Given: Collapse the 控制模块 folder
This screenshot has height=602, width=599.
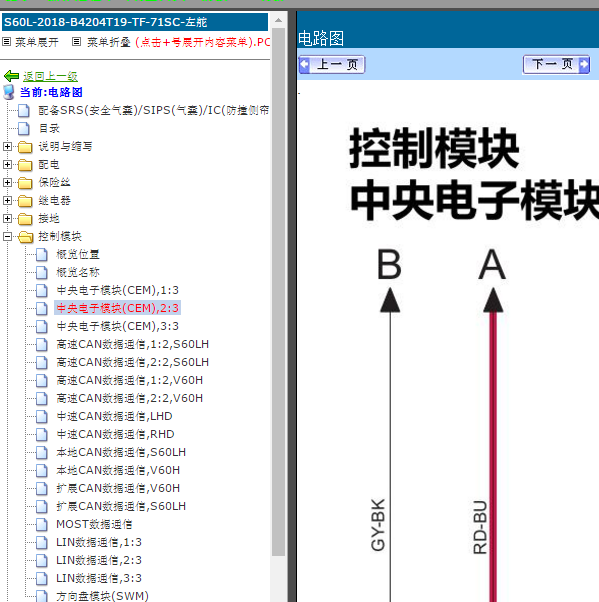Looking at the screenshot, I should coord(7,236).
